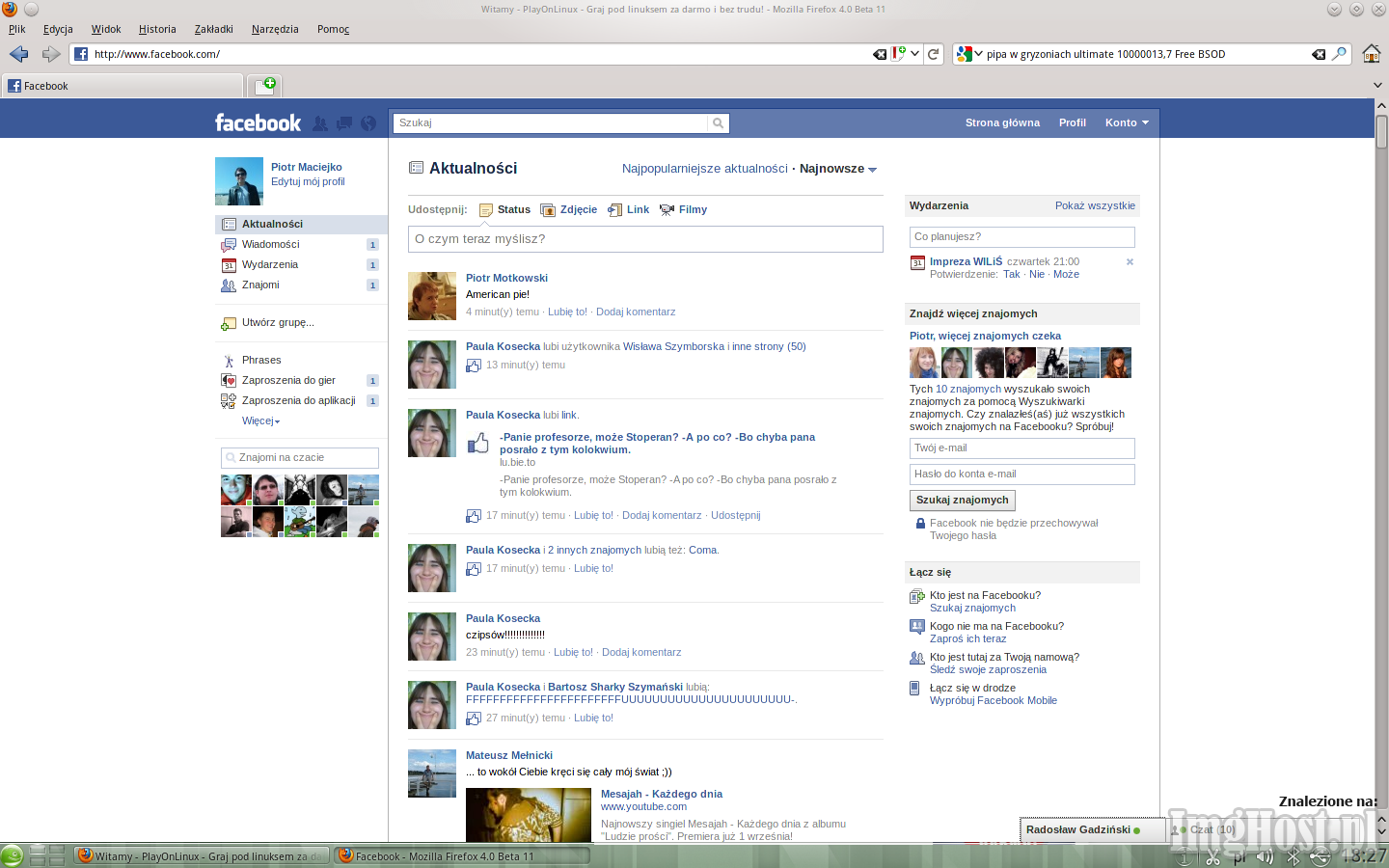This screenshot has height=868, width=1389.
Task: Open the address bar history dropdown arrow
Action: (914, 54)
